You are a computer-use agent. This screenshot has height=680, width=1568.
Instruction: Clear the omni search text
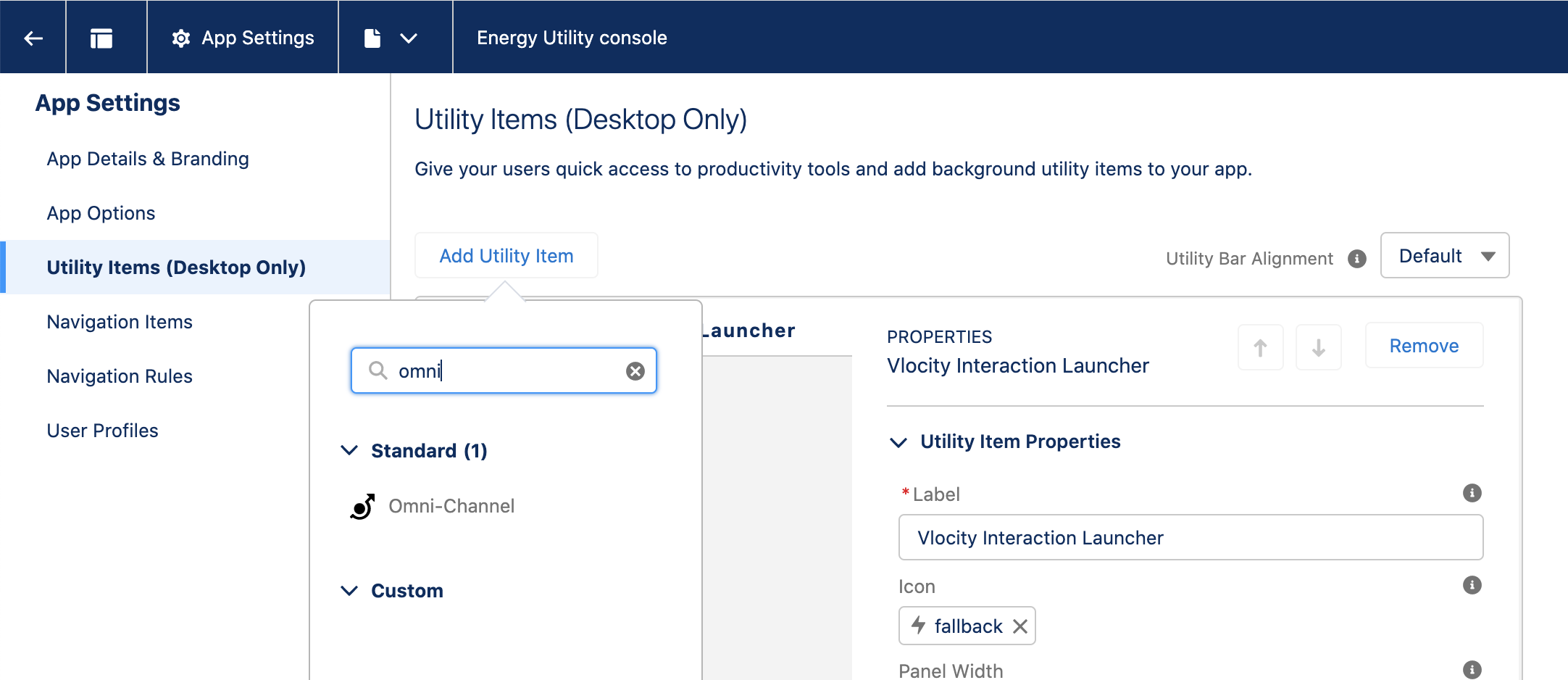point(635,371)
